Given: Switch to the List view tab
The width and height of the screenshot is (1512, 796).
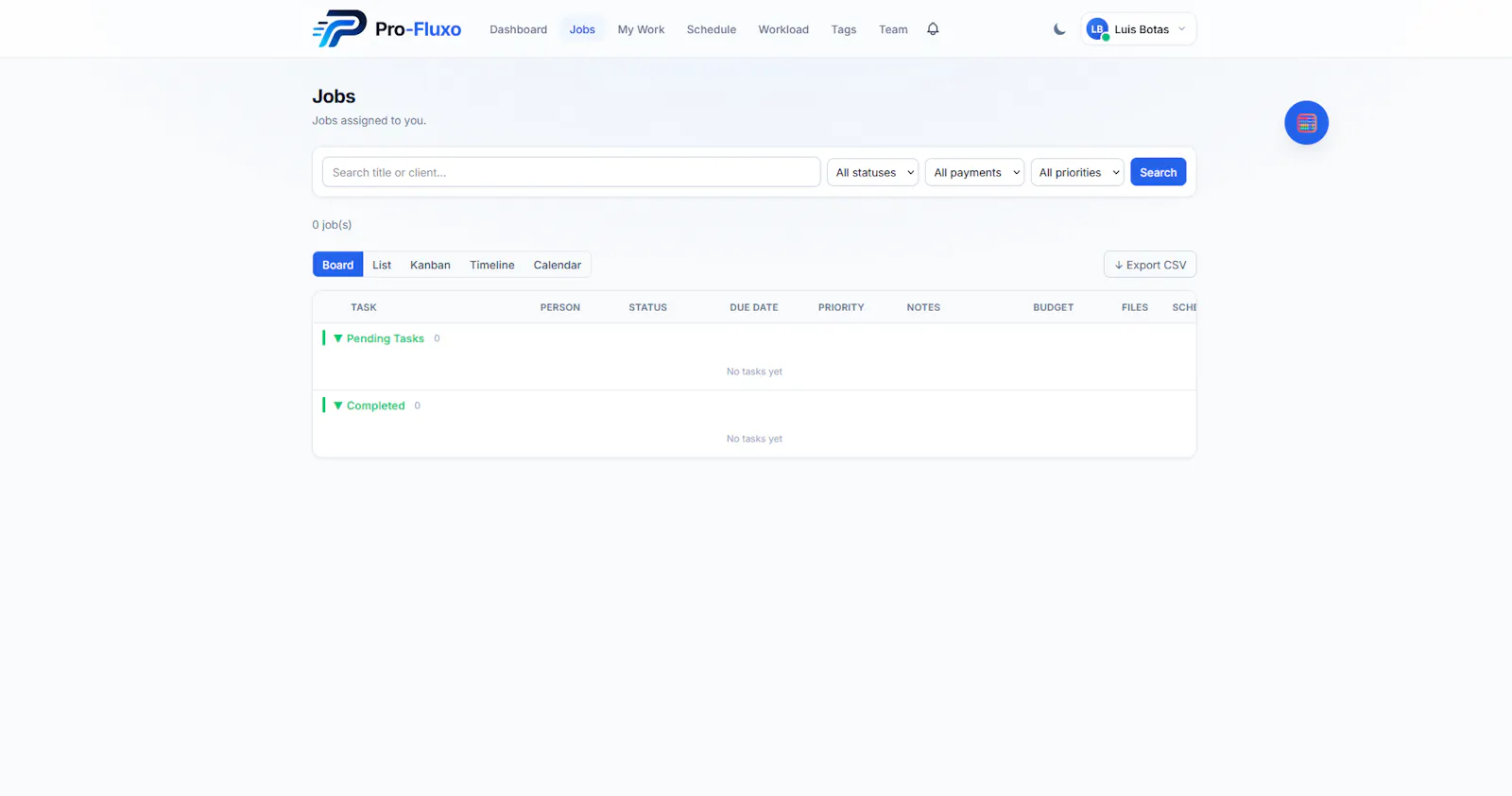Looking at the screenshot, I should click(382, 265).
